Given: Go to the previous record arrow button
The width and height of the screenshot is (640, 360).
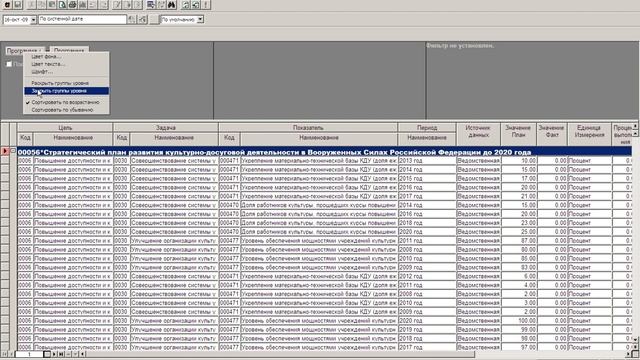Looking at the screenshot, I should (x=11, y=354).
